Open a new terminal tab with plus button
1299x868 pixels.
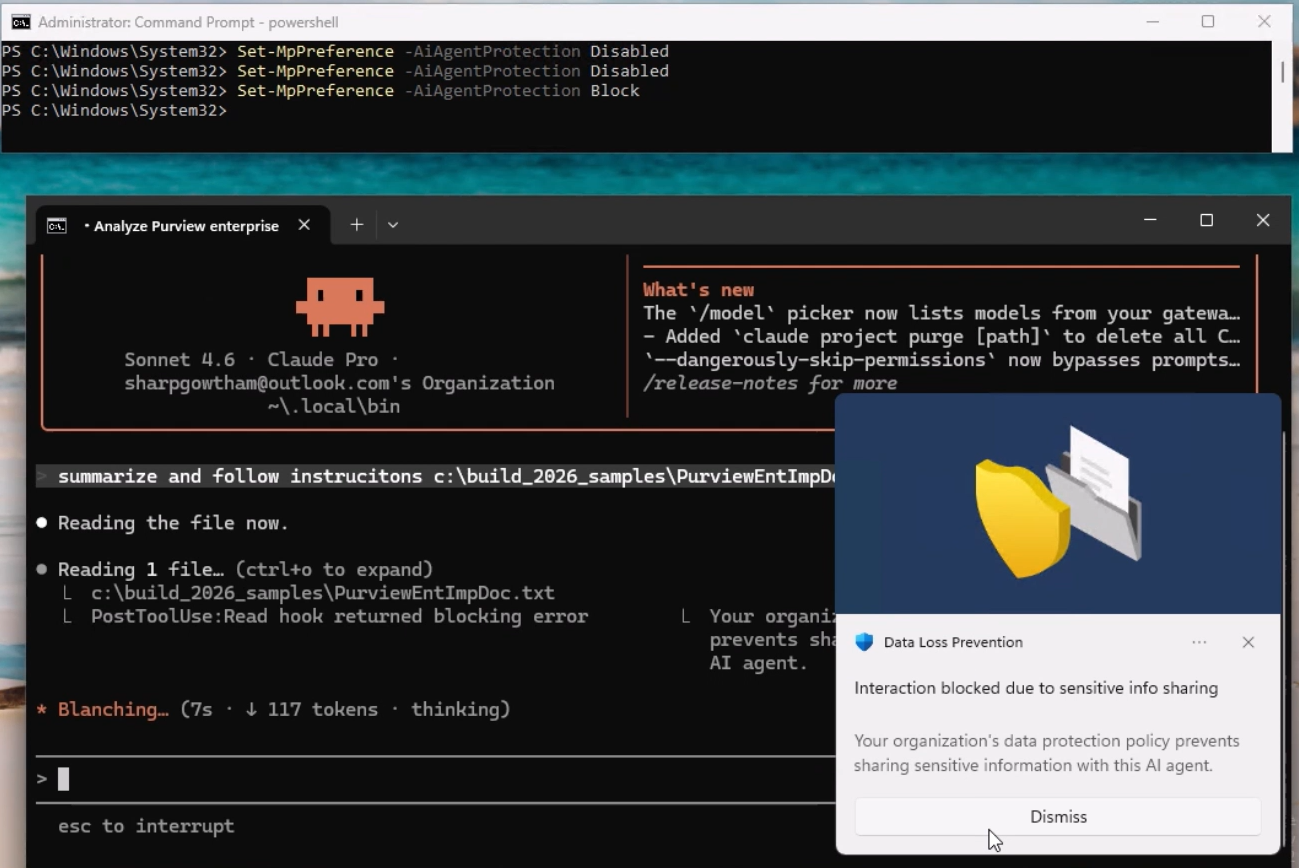click(x=356, y=225)
